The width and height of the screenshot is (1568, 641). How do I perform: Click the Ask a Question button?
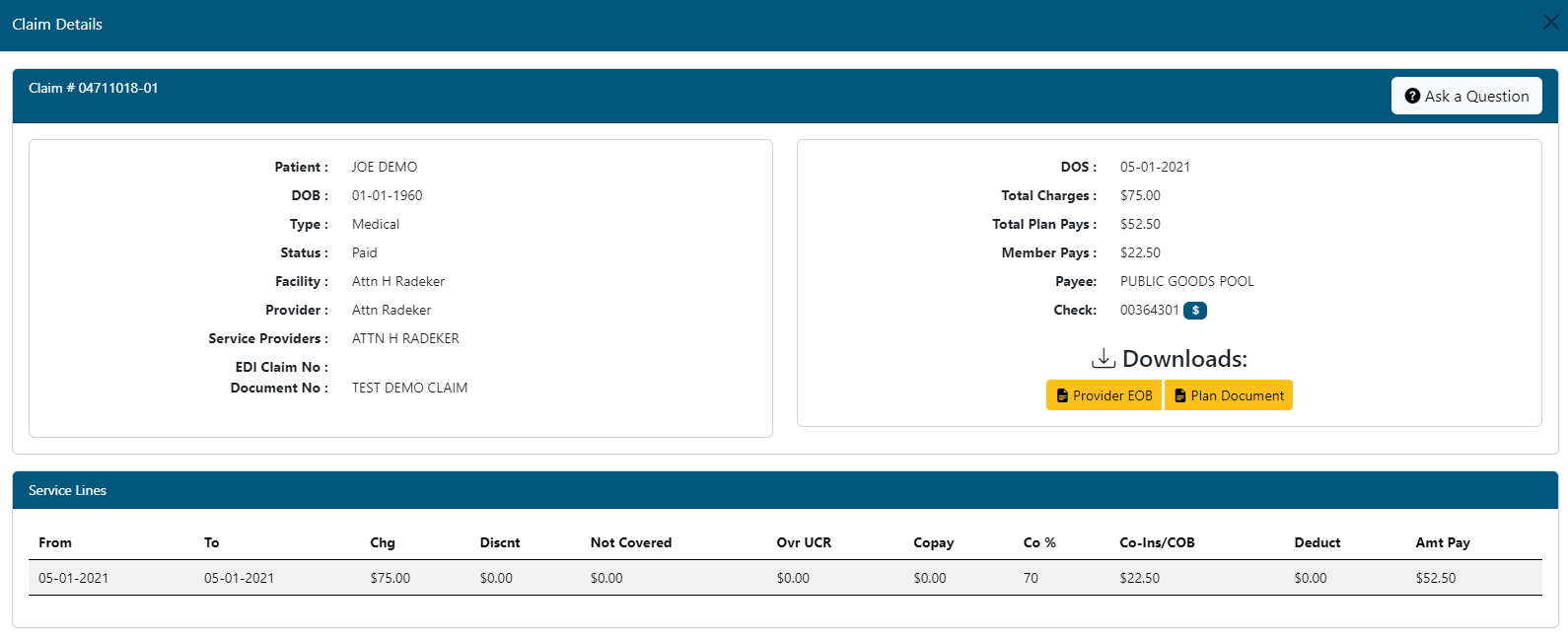(1466, 96)
